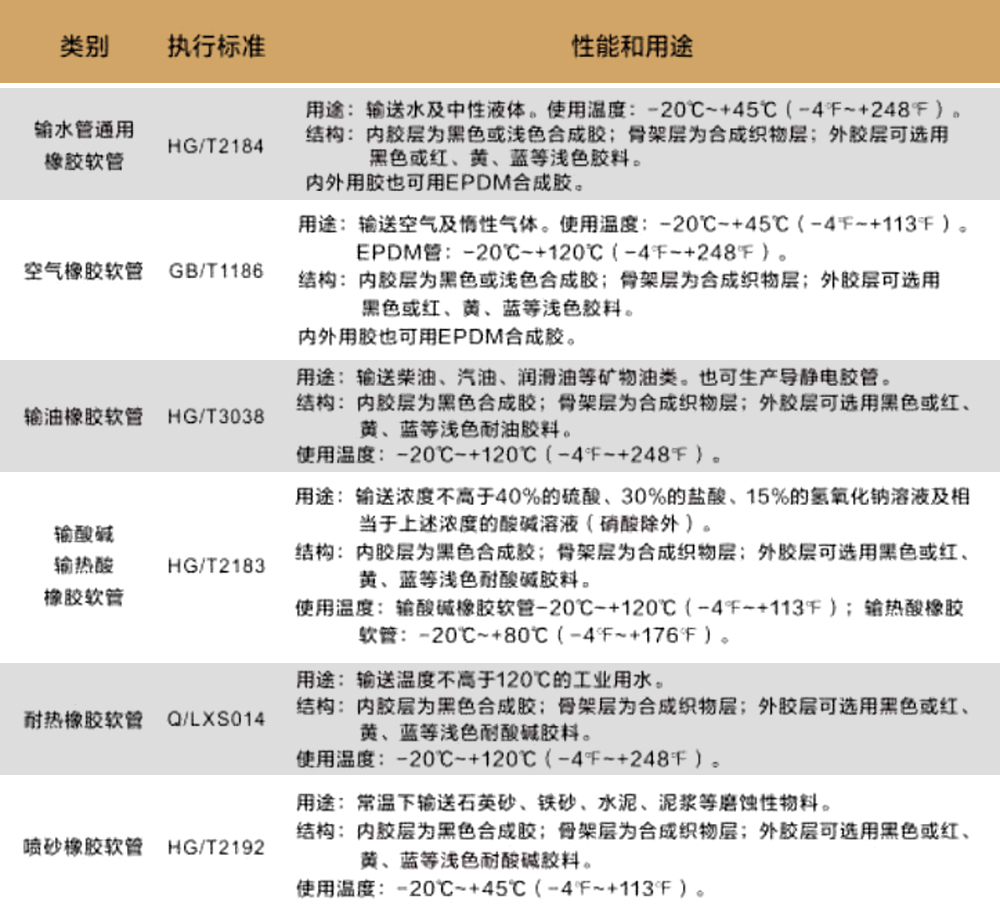Select the 空气橡胶软管 row label
The width and height of the screenshot is (1000, 921).
[x=84, y=271]
